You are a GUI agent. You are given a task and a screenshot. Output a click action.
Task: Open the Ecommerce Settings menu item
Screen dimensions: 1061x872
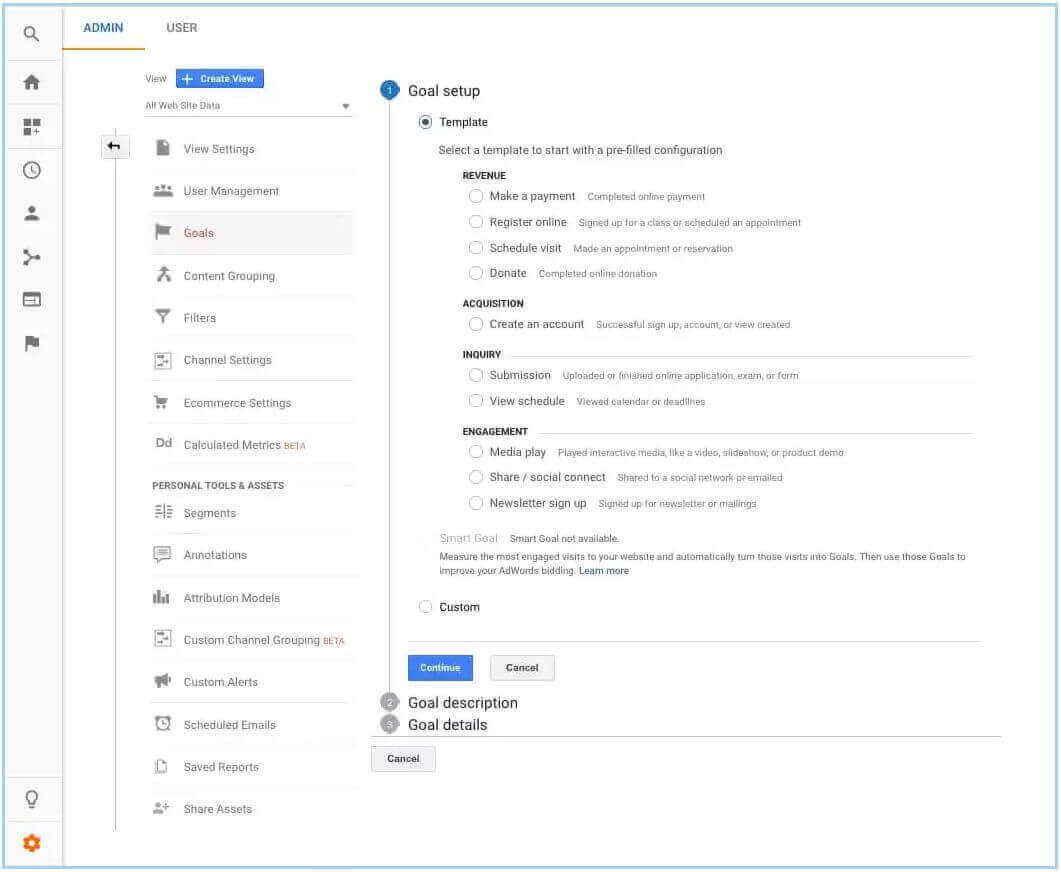(237, 402)
